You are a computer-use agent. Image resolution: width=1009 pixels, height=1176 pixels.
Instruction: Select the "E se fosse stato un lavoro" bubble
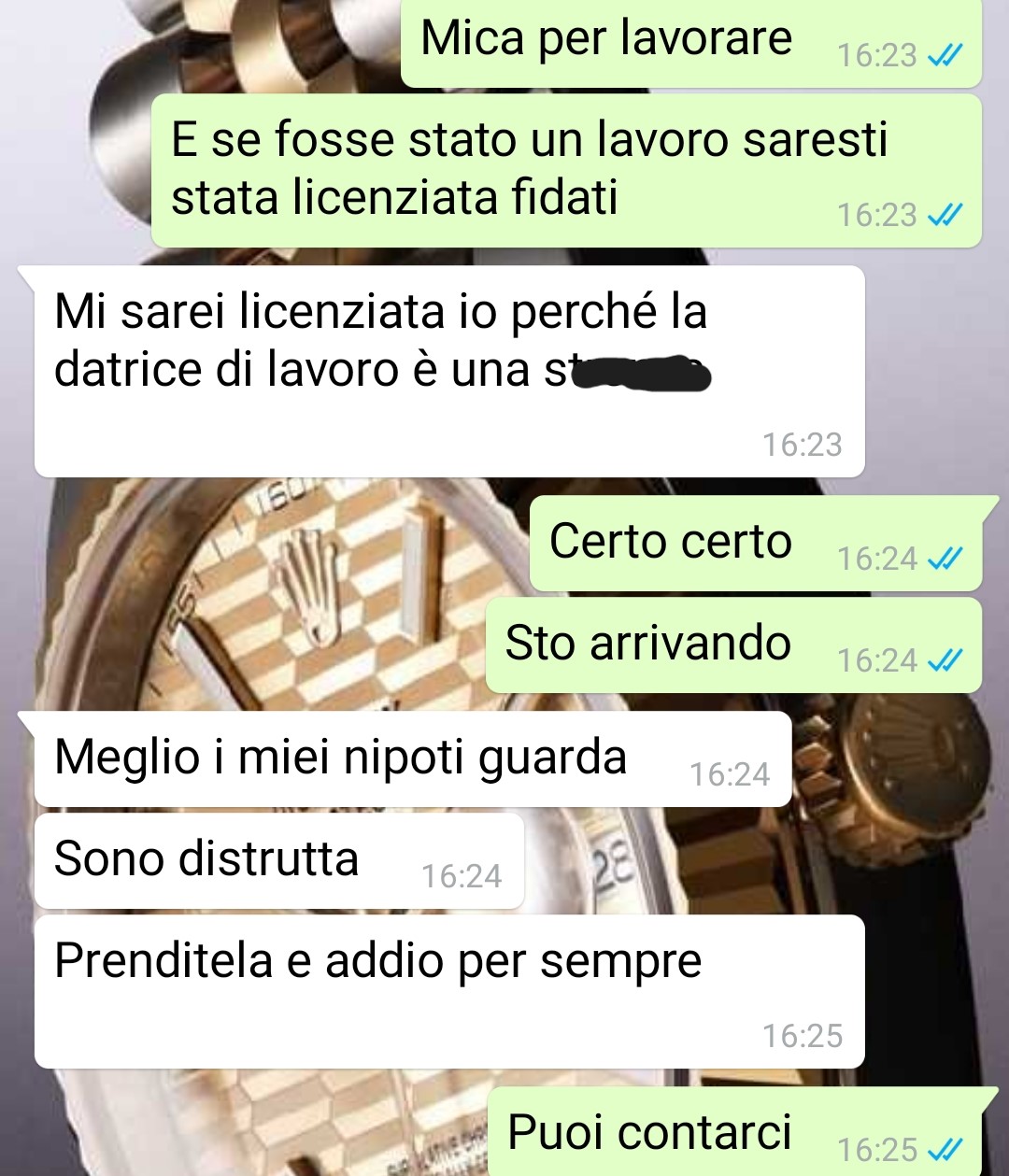click(x=566, y=171)
